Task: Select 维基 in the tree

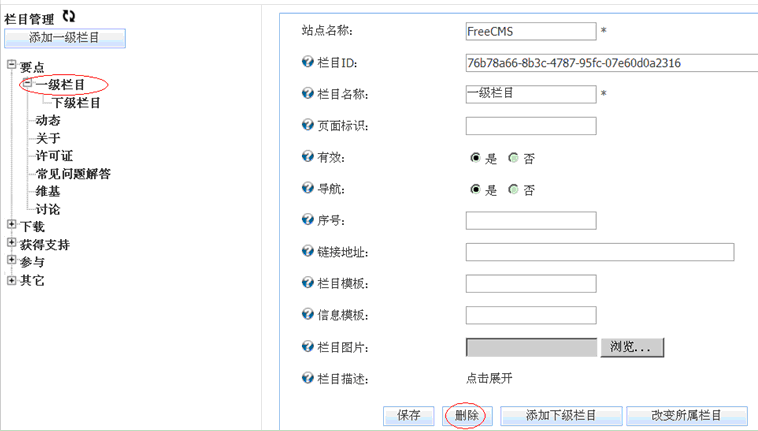Action: coord(47,192)
